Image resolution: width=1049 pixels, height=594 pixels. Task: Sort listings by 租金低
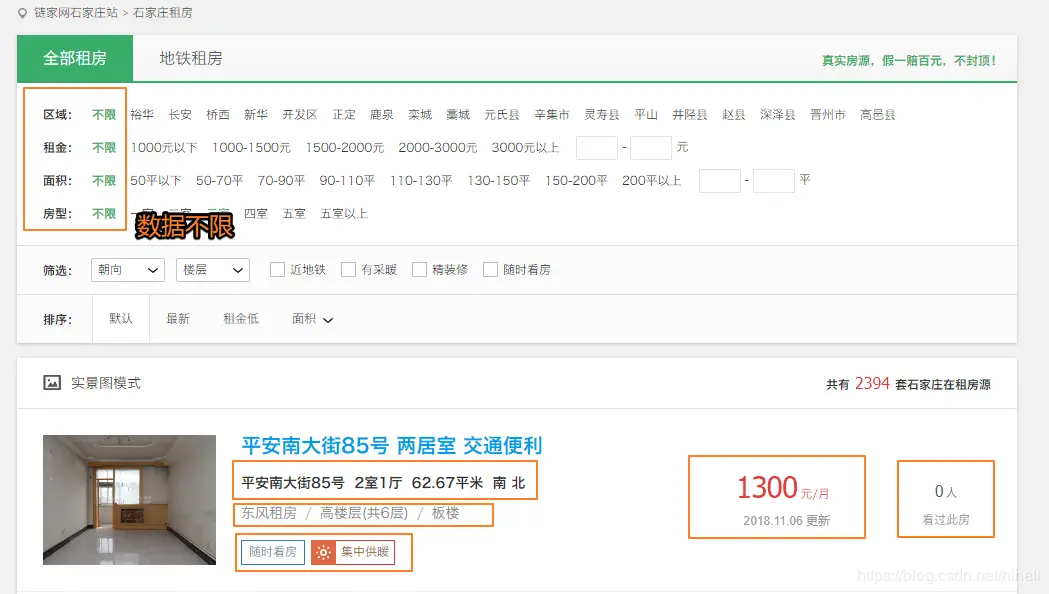pyautogui.click(x=239, y=318)
